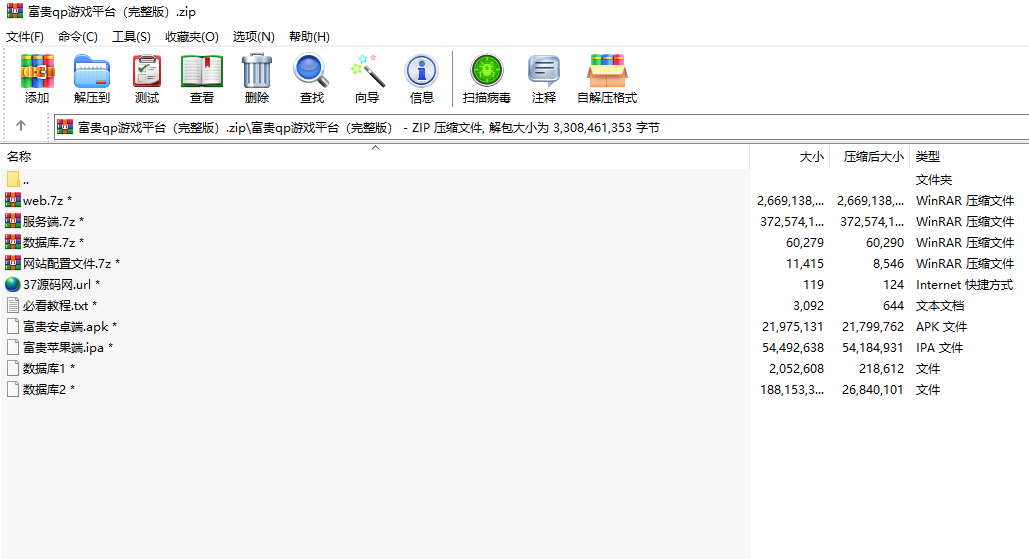Click the parent folder ".." icon
Image resolution: width=1029 pixels, height=559 pixels.
12,179
